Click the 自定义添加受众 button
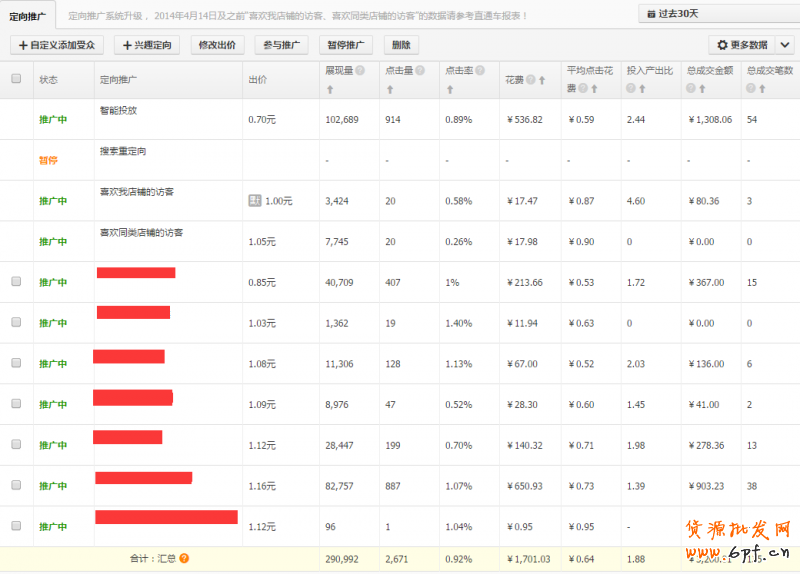Screen dimensions: 800x574 coord(57,45)
